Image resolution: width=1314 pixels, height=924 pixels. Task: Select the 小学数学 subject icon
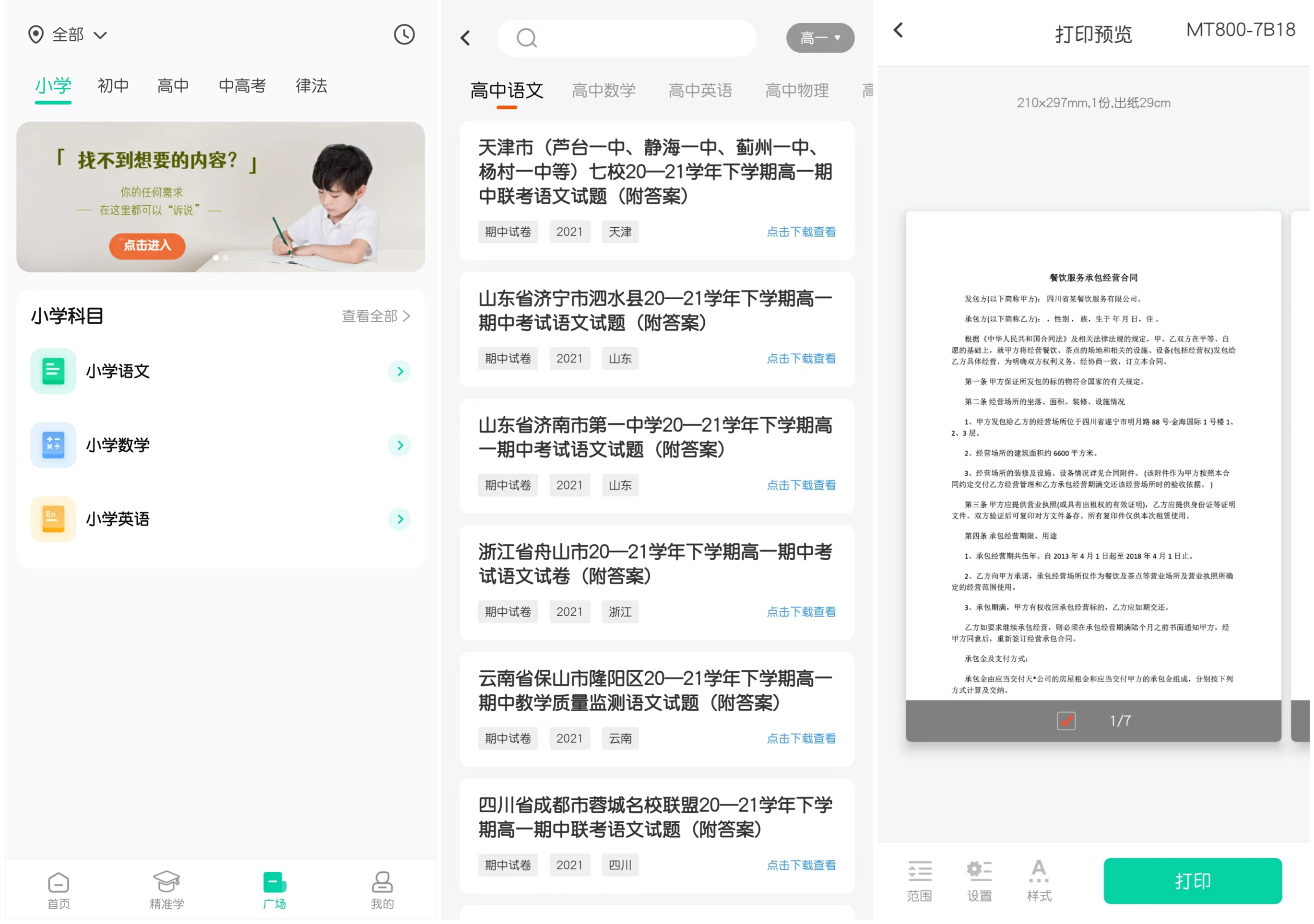click(53, 445)
